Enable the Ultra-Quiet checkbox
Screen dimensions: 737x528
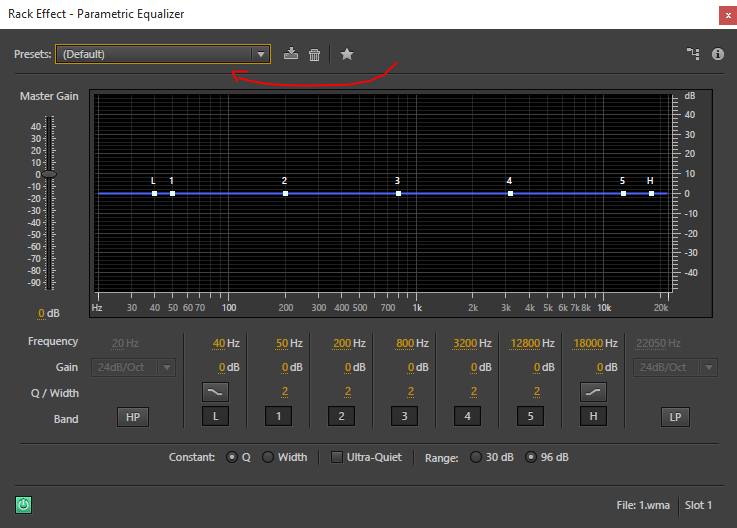coord(337,457)
